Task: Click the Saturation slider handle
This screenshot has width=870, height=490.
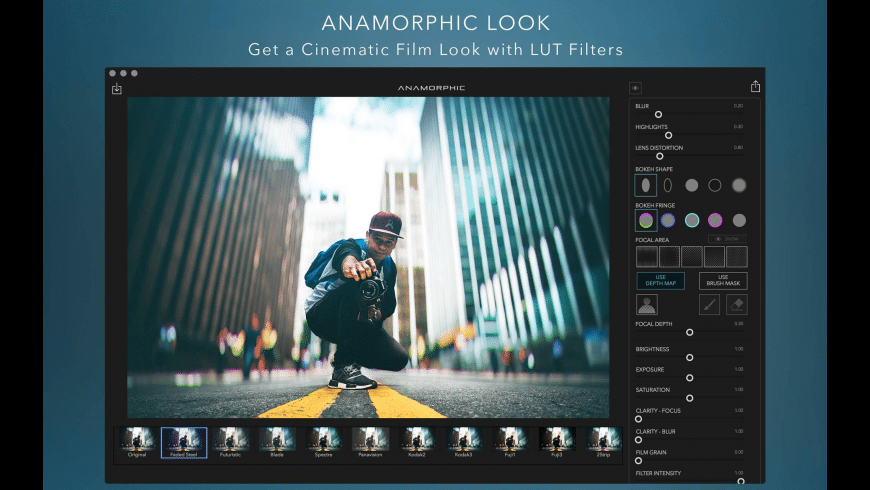Action: pyautogui.click(x=690, y=398)
